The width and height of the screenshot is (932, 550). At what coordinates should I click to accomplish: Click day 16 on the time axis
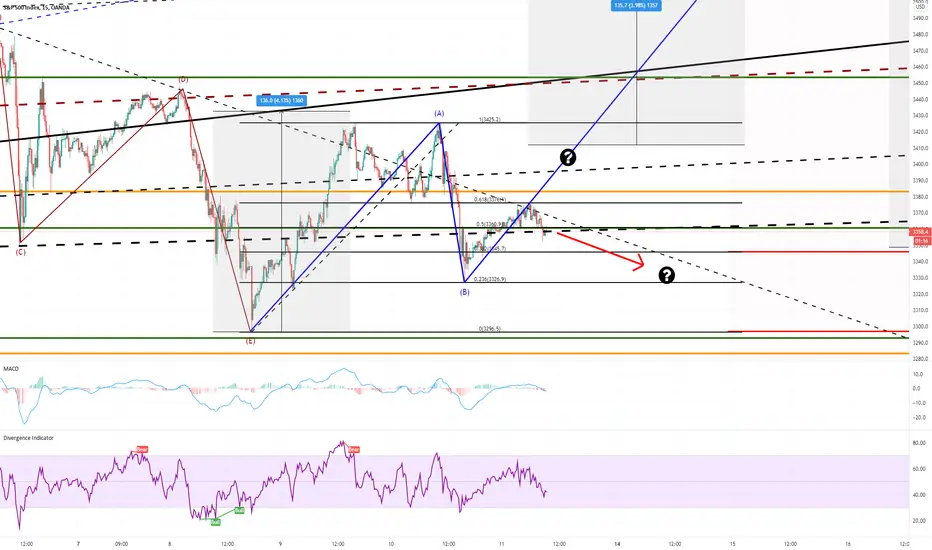848,543
